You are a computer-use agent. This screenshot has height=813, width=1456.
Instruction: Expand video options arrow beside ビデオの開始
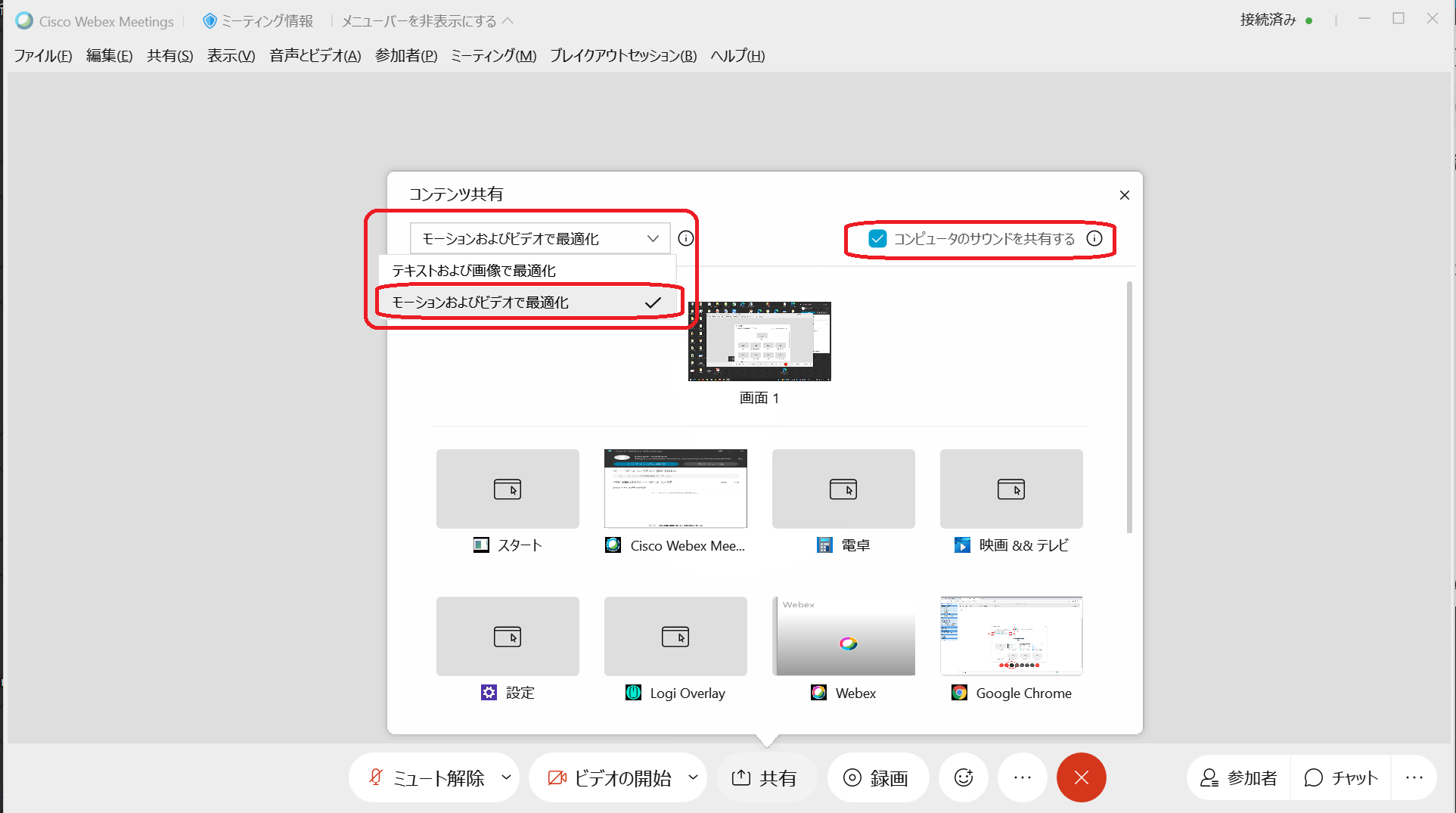point(693,777)
